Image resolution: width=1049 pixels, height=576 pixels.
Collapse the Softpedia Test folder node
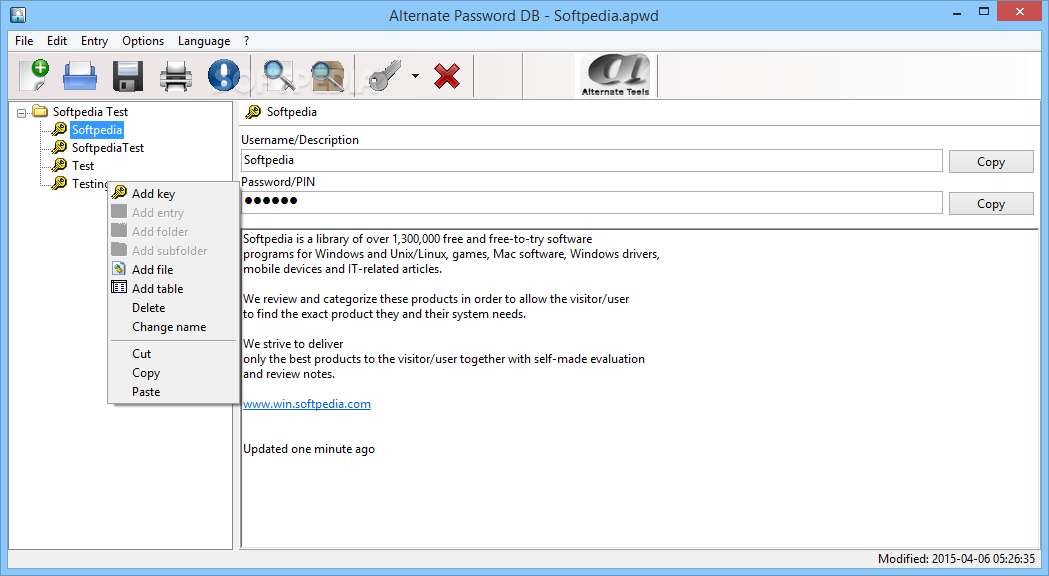click(x=21, y=113)
